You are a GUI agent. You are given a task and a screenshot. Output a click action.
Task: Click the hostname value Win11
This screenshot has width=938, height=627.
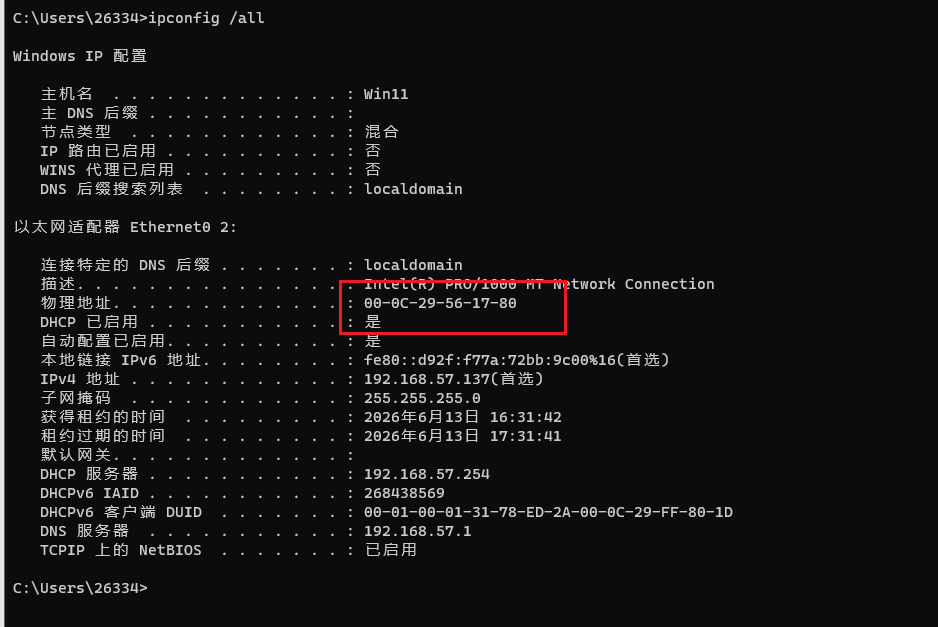386,94
